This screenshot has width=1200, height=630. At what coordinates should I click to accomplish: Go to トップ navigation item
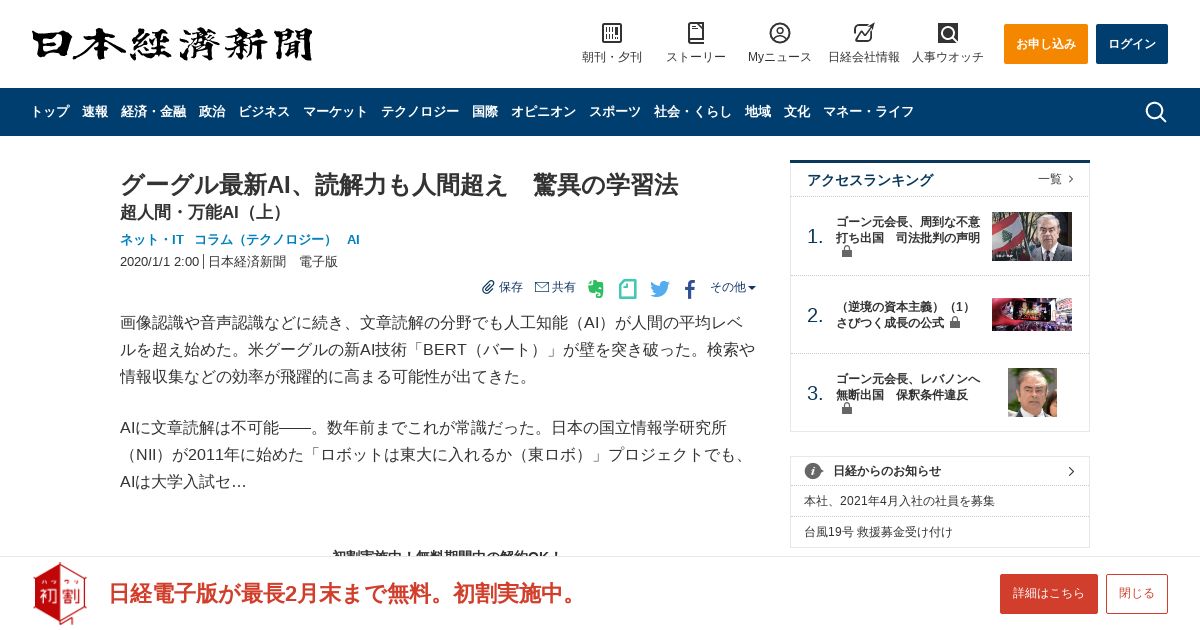(50, 112)
